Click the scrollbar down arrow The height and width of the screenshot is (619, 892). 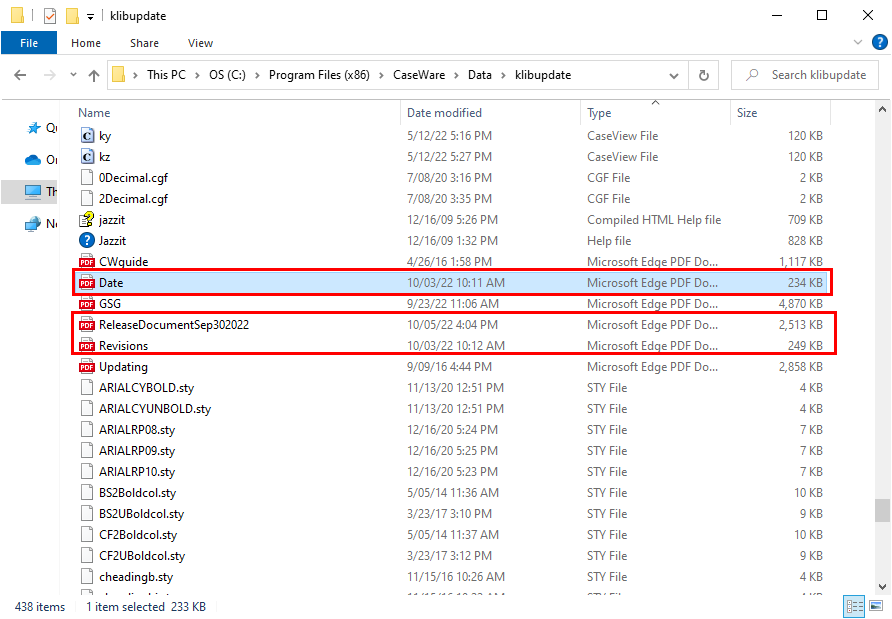click(x=882, y=587)
